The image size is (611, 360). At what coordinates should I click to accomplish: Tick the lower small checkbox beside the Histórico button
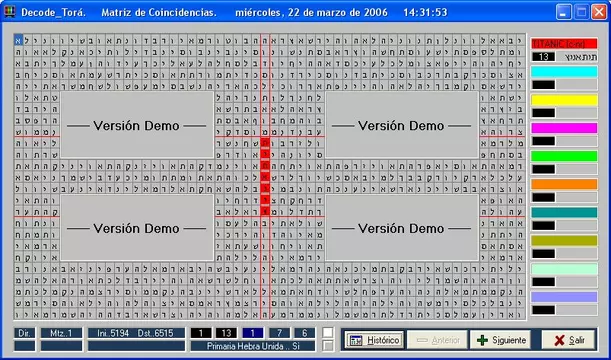coord(328,346)
